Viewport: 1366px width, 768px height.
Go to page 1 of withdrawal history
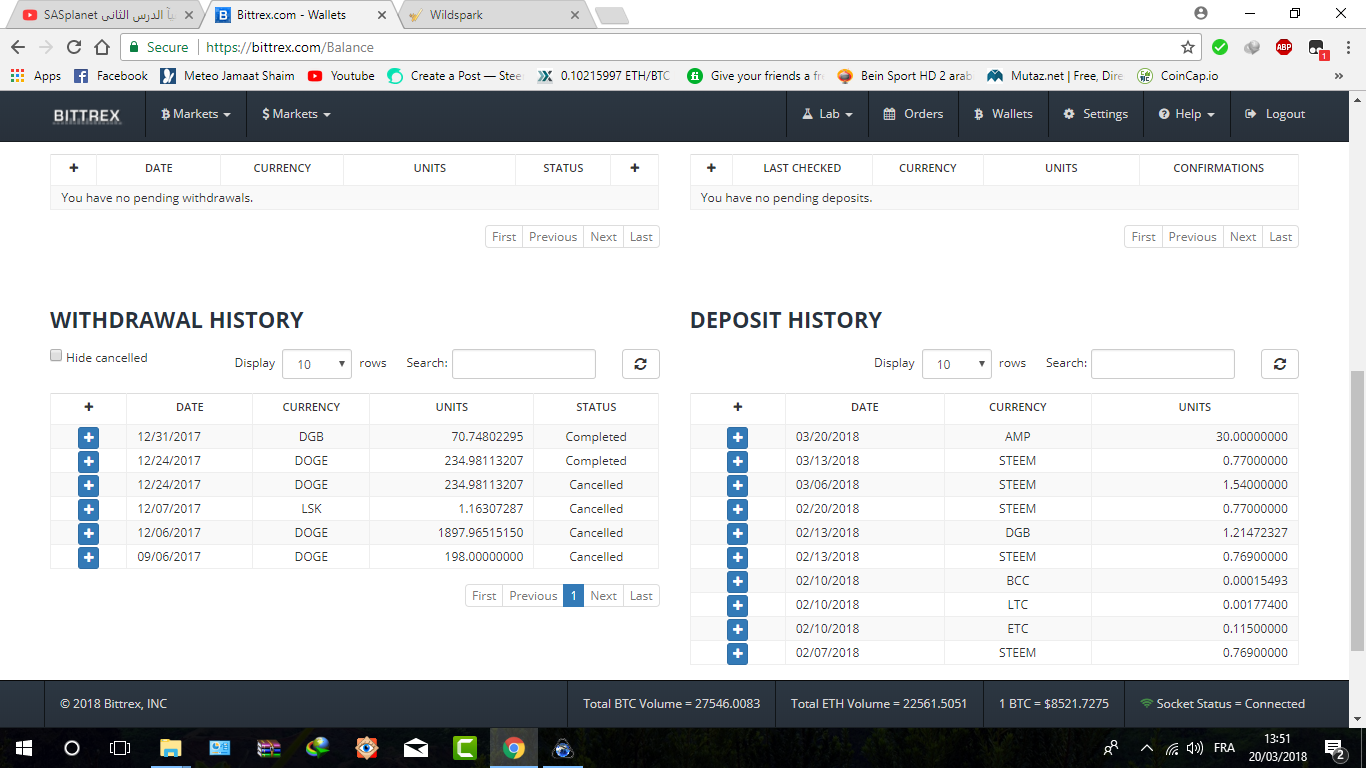(x=573, y=596)
